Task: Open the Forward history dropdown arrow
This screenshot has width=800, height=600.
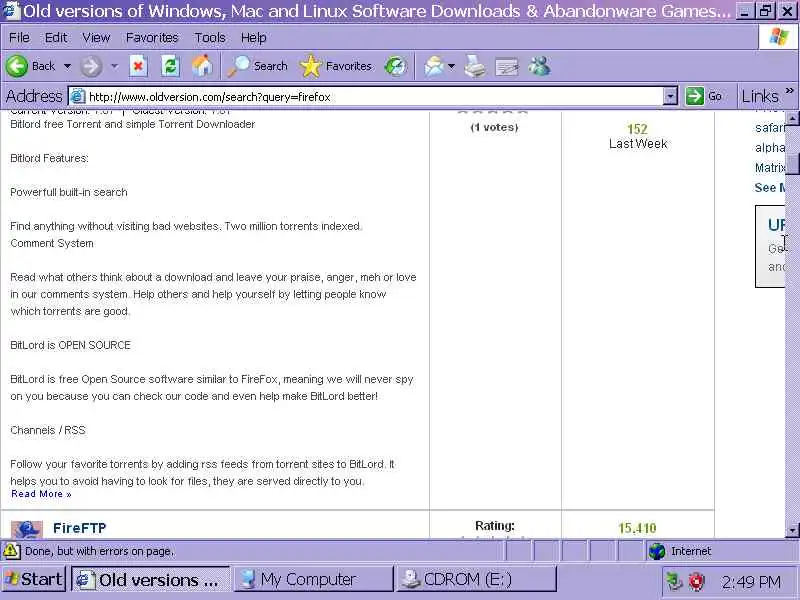Action: click(x=114, y=66)
